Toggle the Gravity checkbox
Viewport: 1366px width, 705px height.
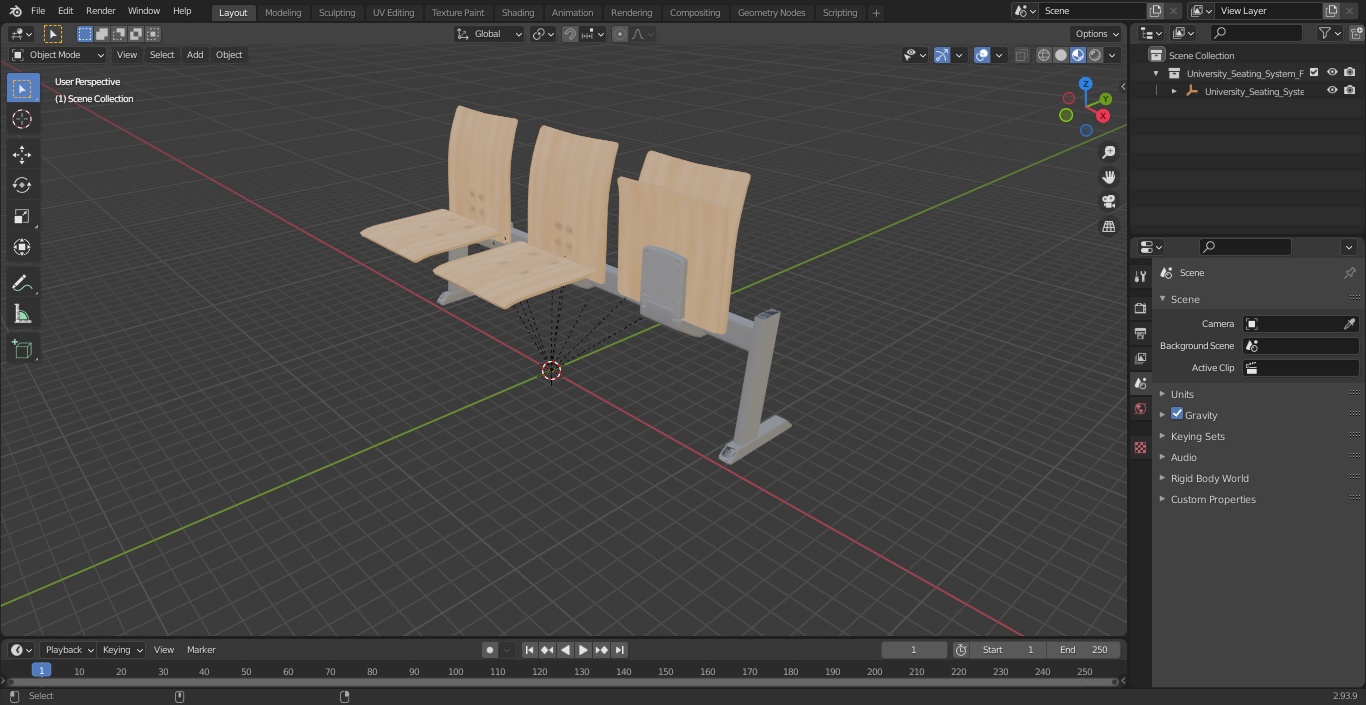(x=1177, y=414)
